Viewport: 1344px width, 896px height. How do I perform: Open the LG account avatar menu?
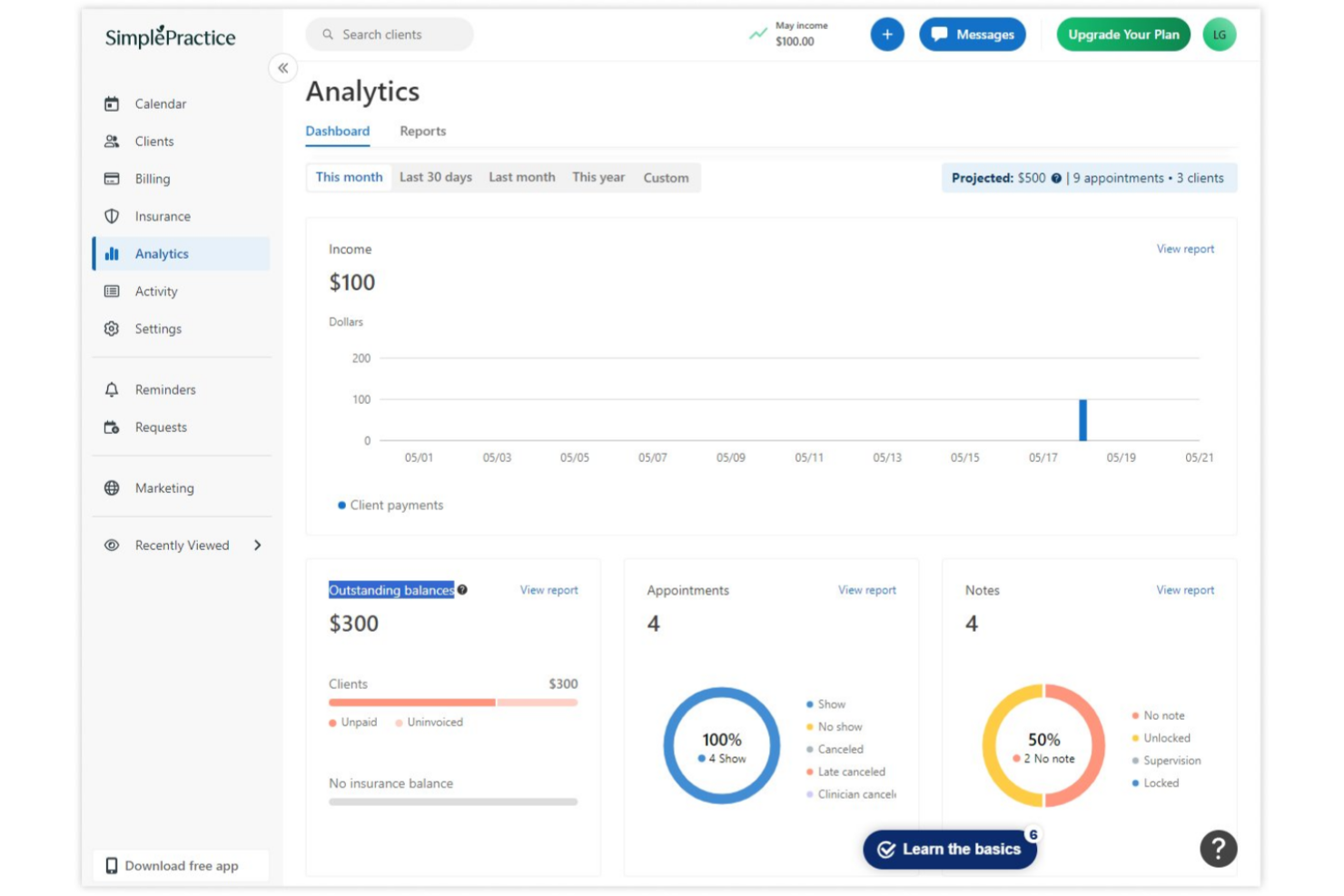point(1220,34)
